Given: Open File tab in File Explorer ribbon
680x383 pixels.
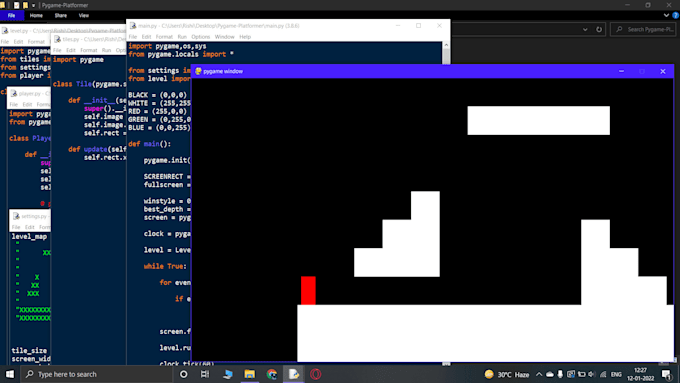Looking at the screenshot, I should point(11,15).
